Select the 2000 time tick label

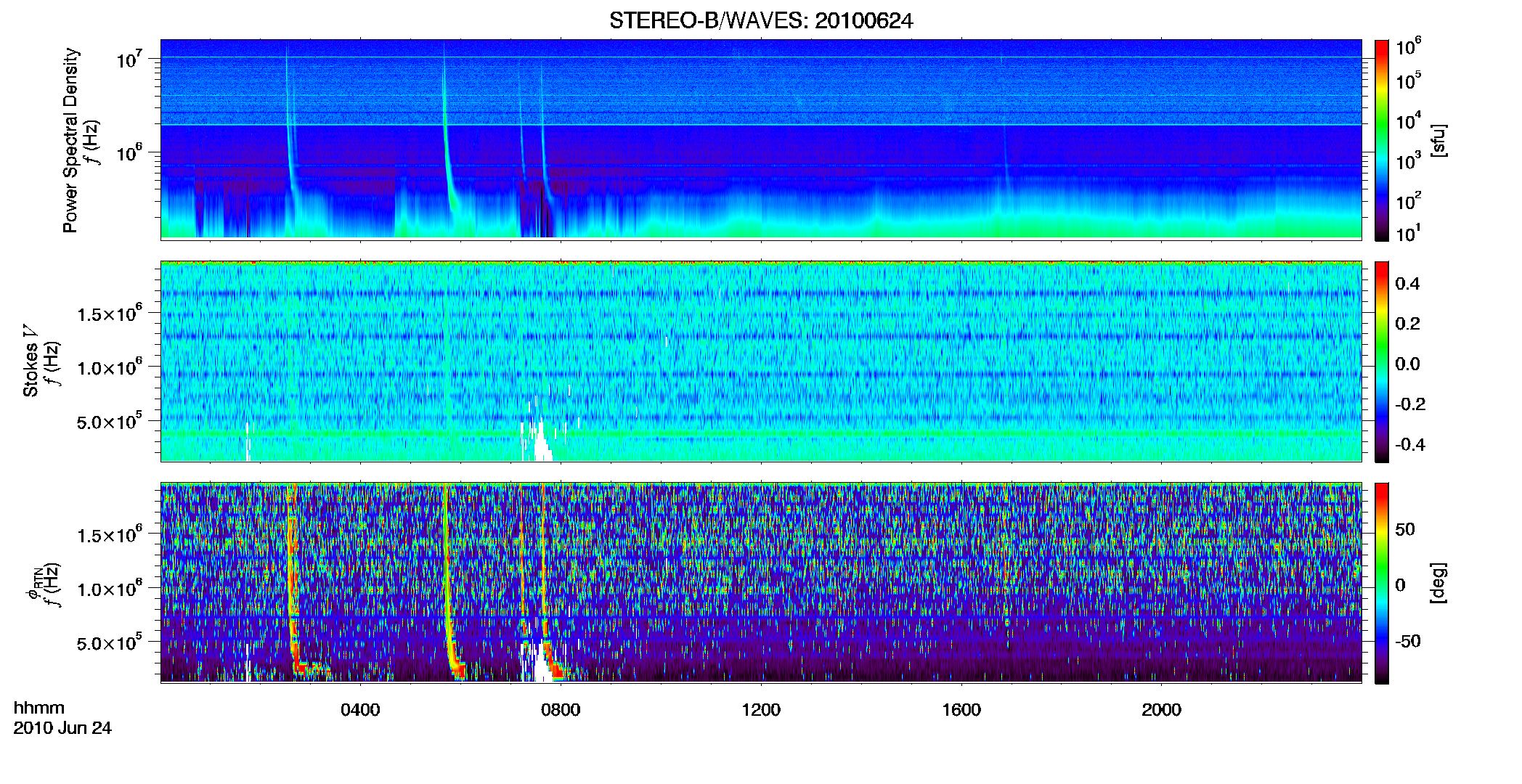point(1162,709)
